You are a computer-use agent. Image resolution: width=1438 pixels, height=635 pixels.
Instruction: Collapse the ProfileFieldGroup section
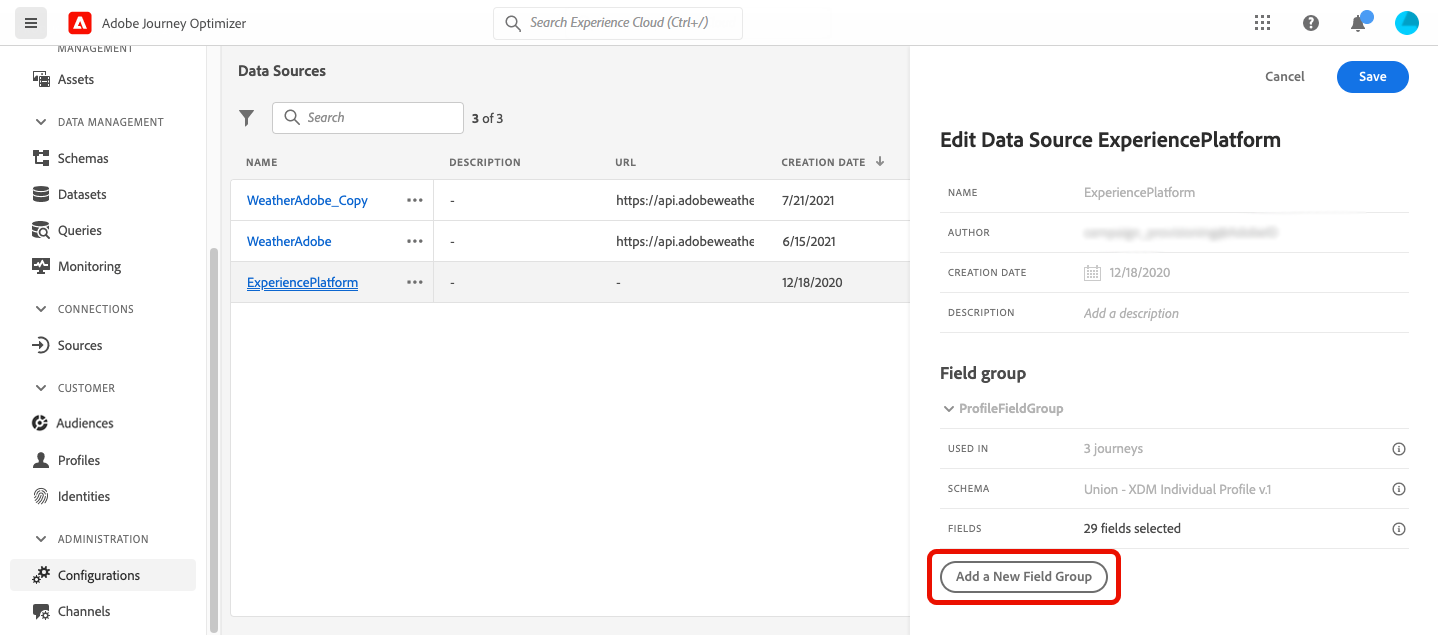pyautogui.click(x=949, y=409)
